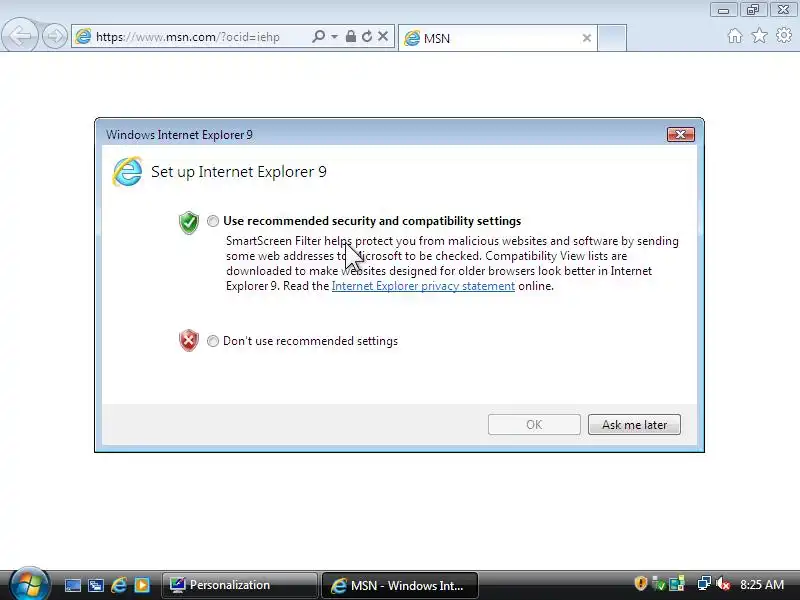Click the muted volume tray icon
This screenshot has height=600, width=800.
(722, 583)
